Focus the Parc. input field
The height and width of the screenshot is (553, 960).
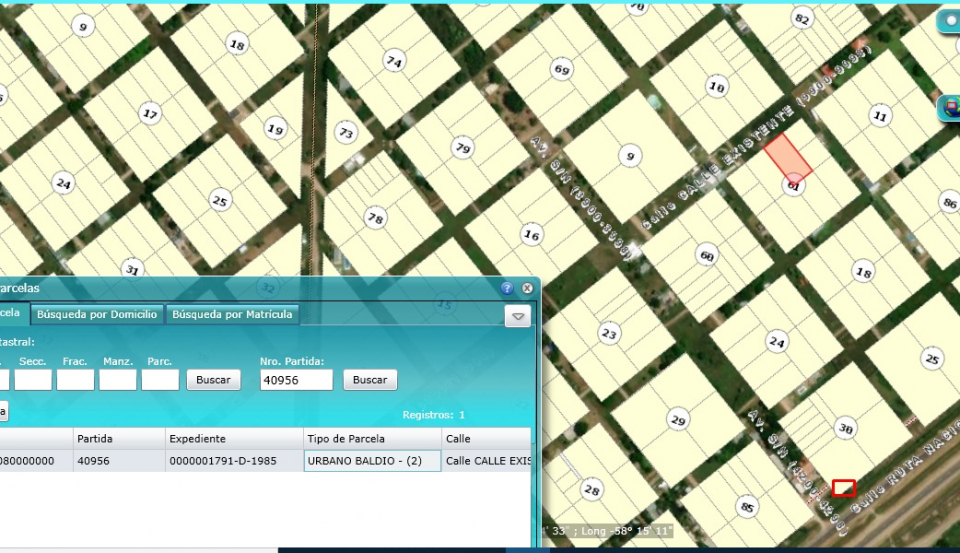click(x=160, y=380)
